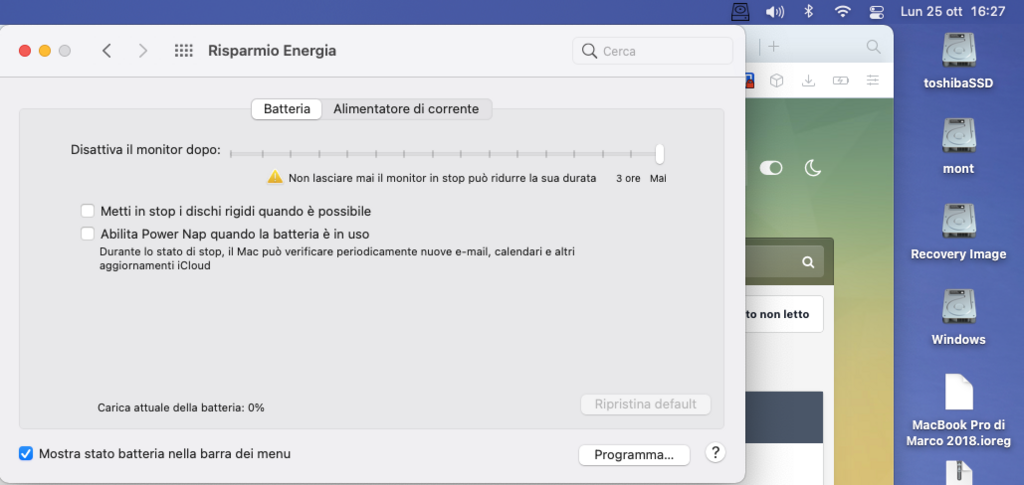Enable Abilita Power Nap checkbox
The height and width of the screenshot is (485, 1024).
(x=88, y=233)
